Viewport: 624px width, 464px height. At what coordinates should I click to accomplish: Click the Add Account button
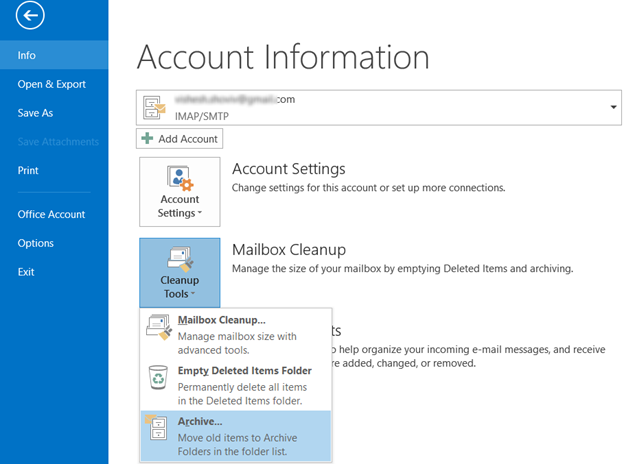click(x=179, y=138)
